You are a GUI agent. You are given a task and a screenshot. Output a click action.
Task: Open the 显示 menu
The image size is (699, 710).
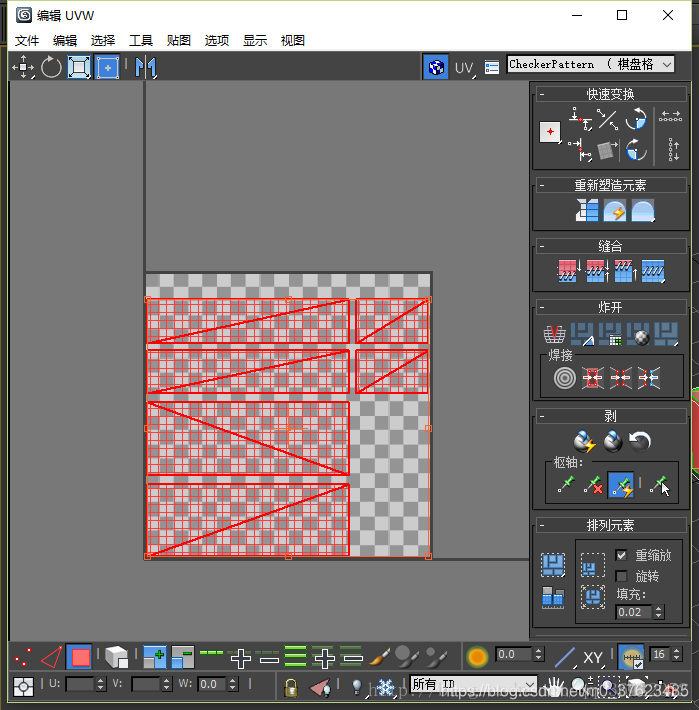click(x=255, y=41)
